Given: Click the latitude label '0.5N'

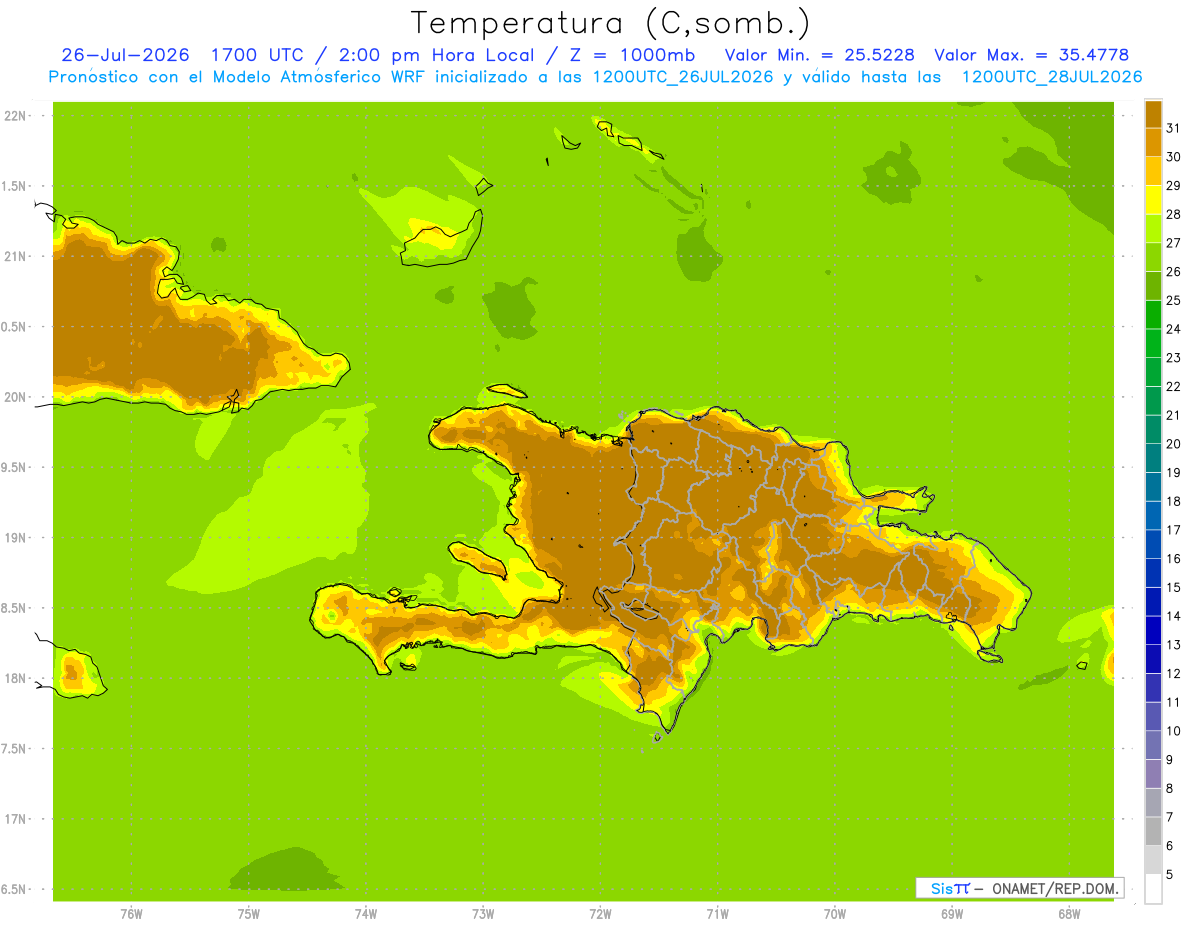Looking at the screenshot, I should [14, 327].
